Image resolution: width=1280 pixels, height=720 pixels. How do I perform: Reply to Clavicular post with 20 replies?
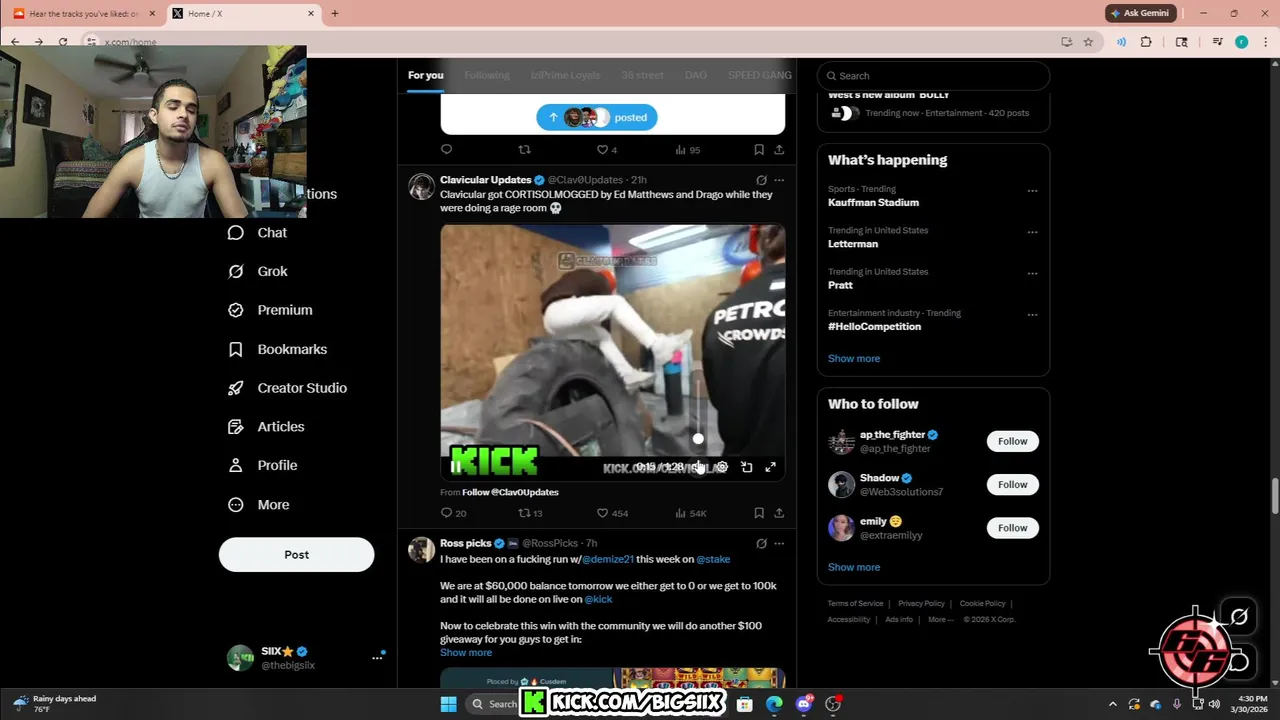pyautogui.click(x=453, y=513)
